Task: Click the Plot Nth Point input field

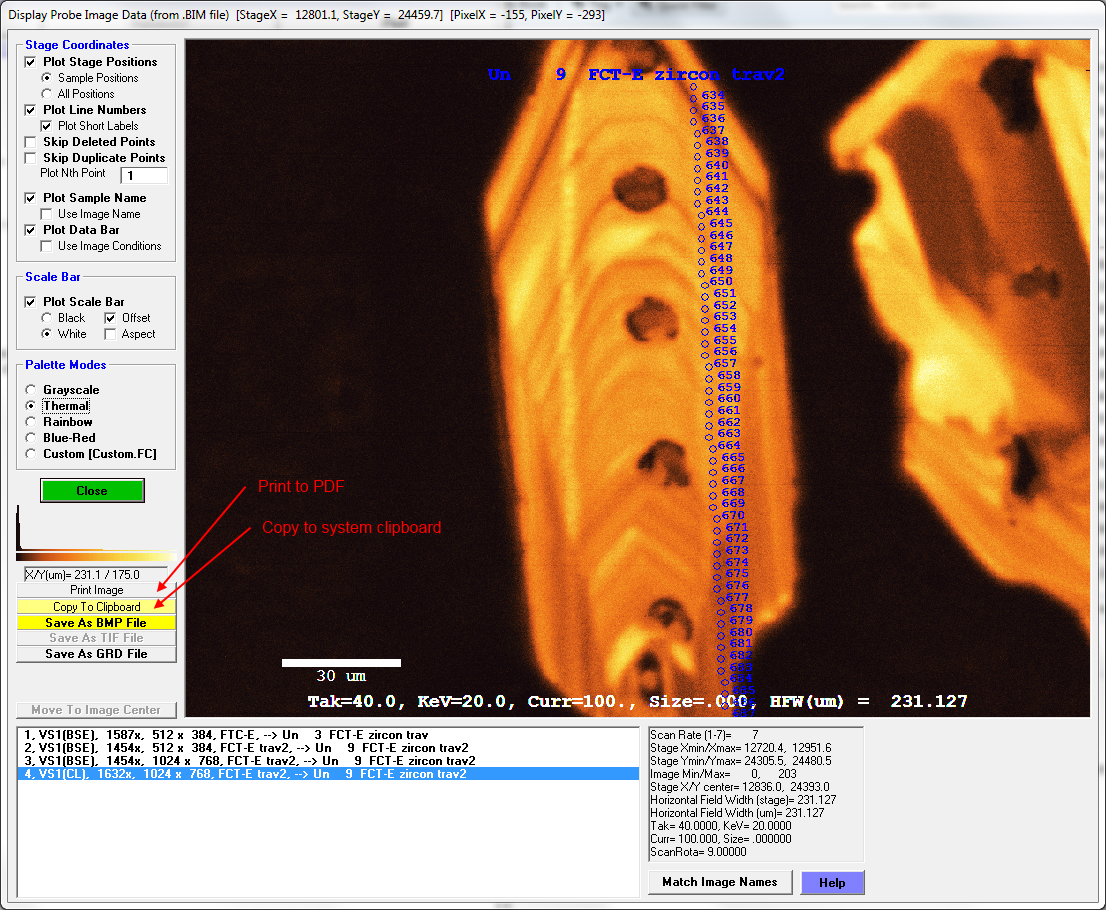Action: [x=143, y=175]
